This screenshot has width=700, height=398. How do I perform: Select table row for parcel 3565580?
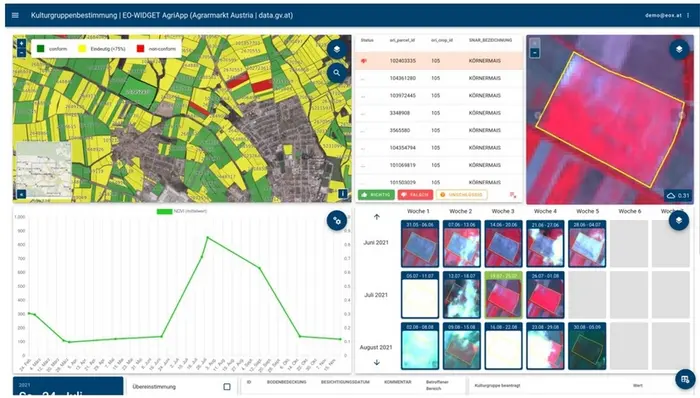[x=439, y=130]
